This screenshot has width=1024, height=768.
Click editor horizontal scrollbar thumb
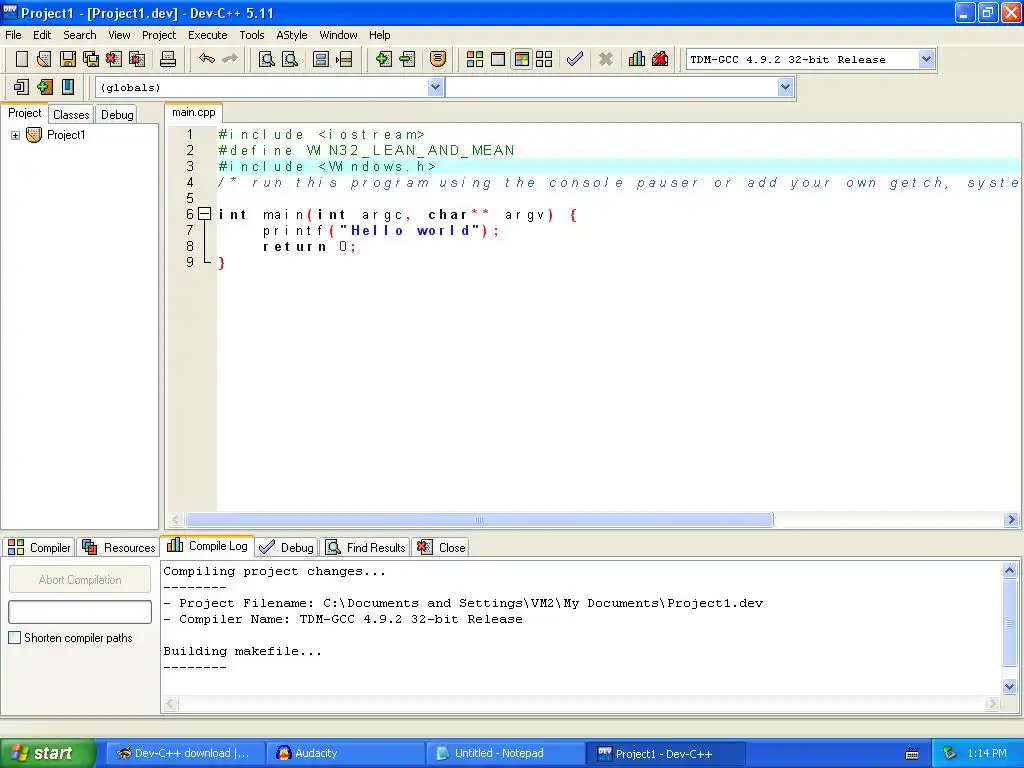479,520
